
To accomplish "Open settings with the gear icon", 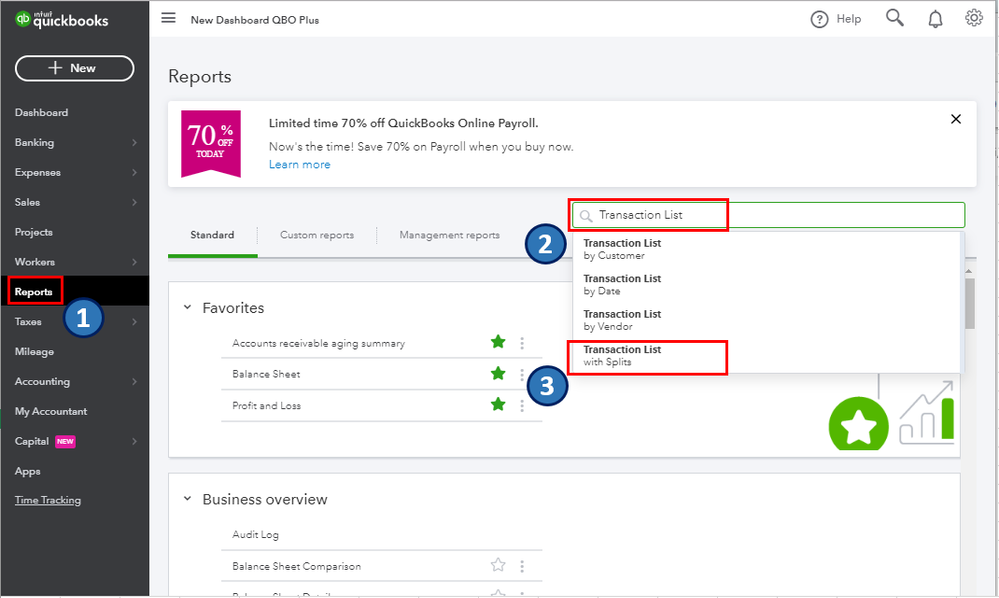I will (x=973, y=18).
